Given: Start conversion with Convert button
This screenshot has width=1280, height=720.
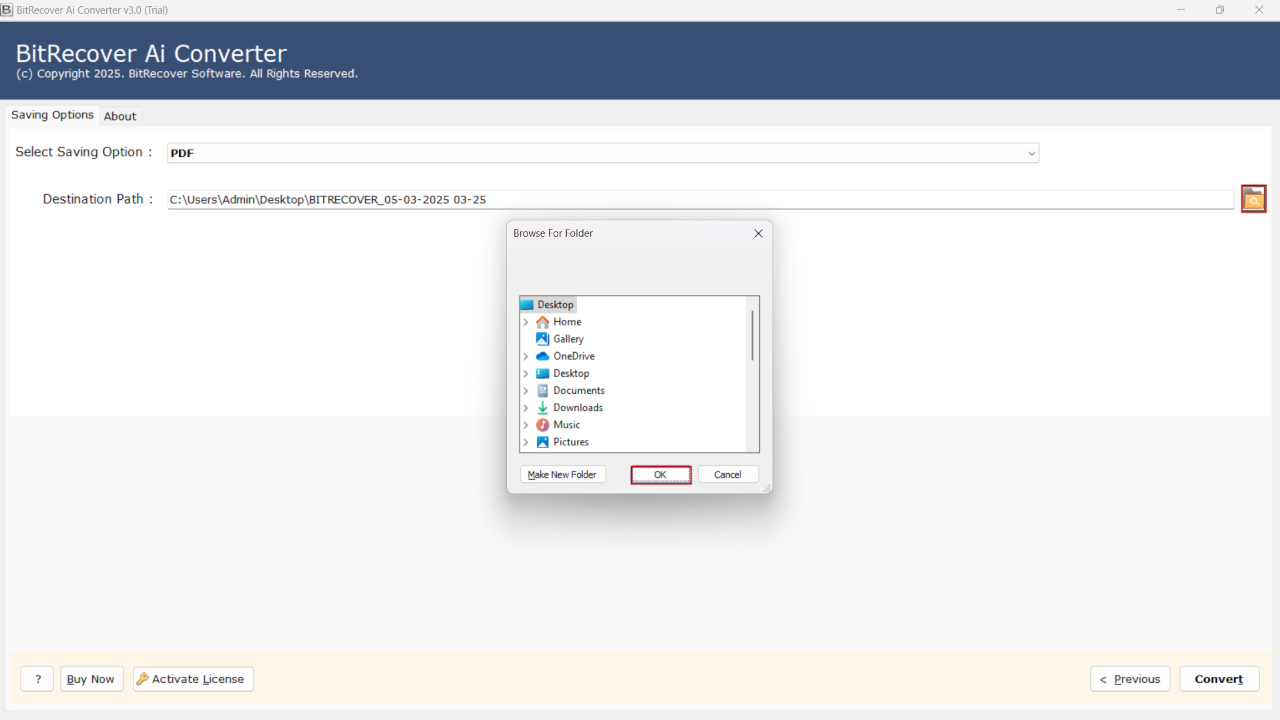Looking at the screenshot, I should [1219, 679].
